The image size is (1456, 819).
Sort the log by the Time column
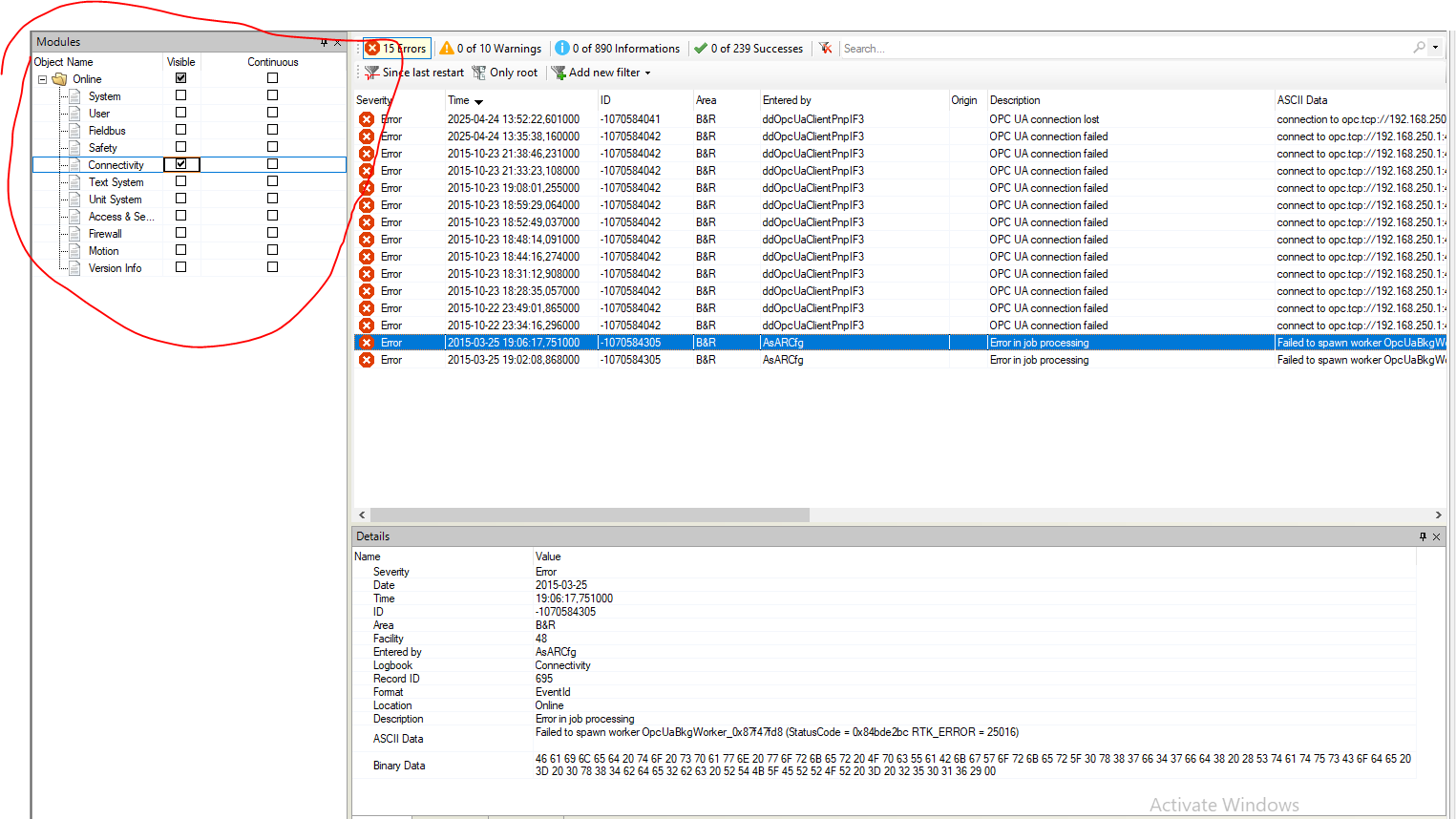[520, 100]
